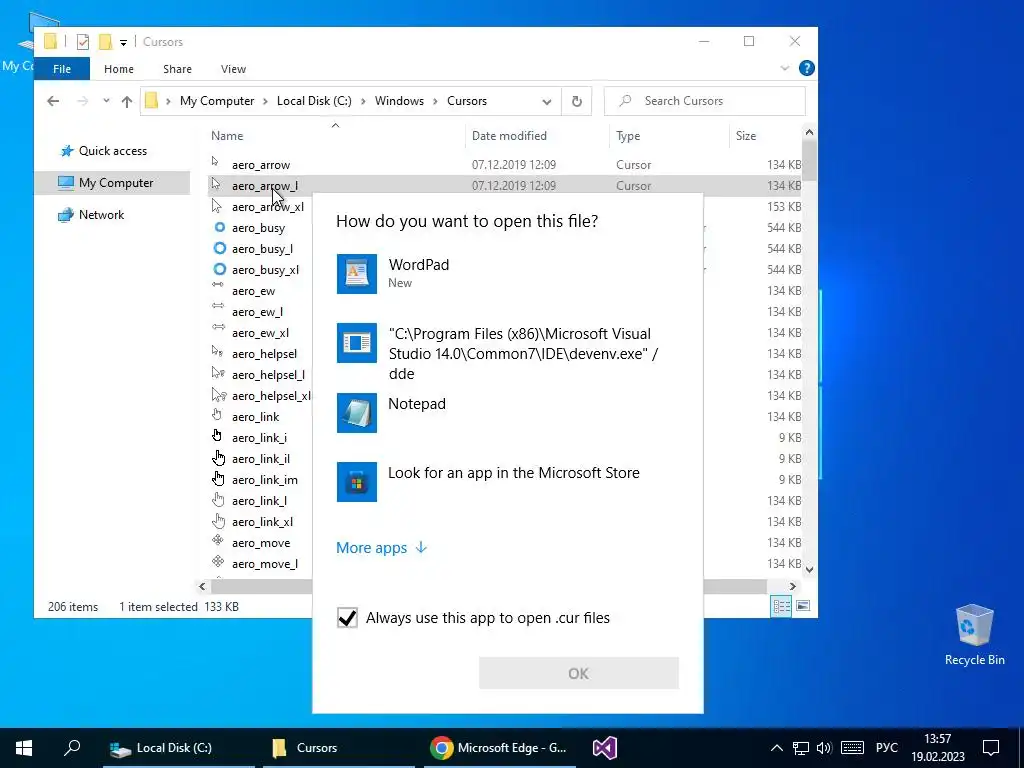This screenshot has width=1024, height=768.
Task: Open the Windows Start menu
Action: coord(24,748)
